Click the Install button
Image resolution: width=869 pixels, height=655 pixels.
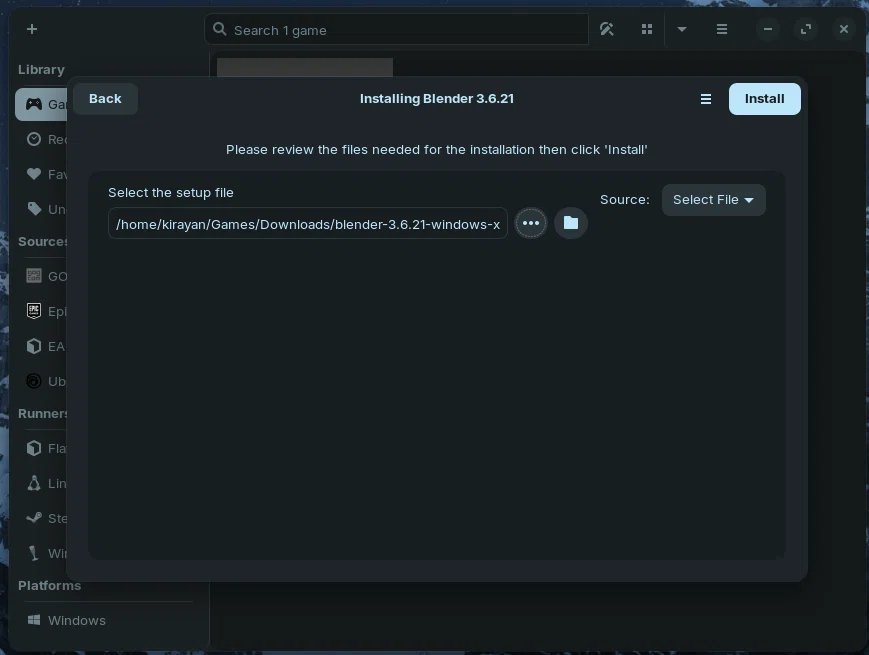pos(764,99)
